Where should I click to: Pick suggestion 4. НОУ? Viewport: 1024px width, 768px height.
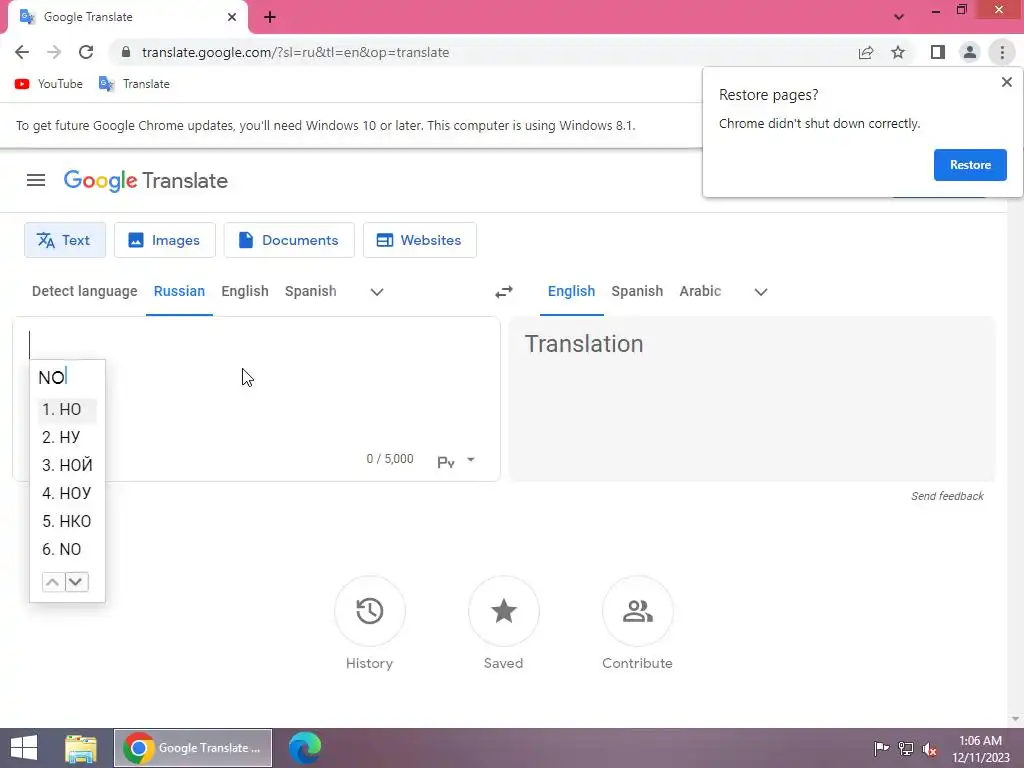[67, 493]
